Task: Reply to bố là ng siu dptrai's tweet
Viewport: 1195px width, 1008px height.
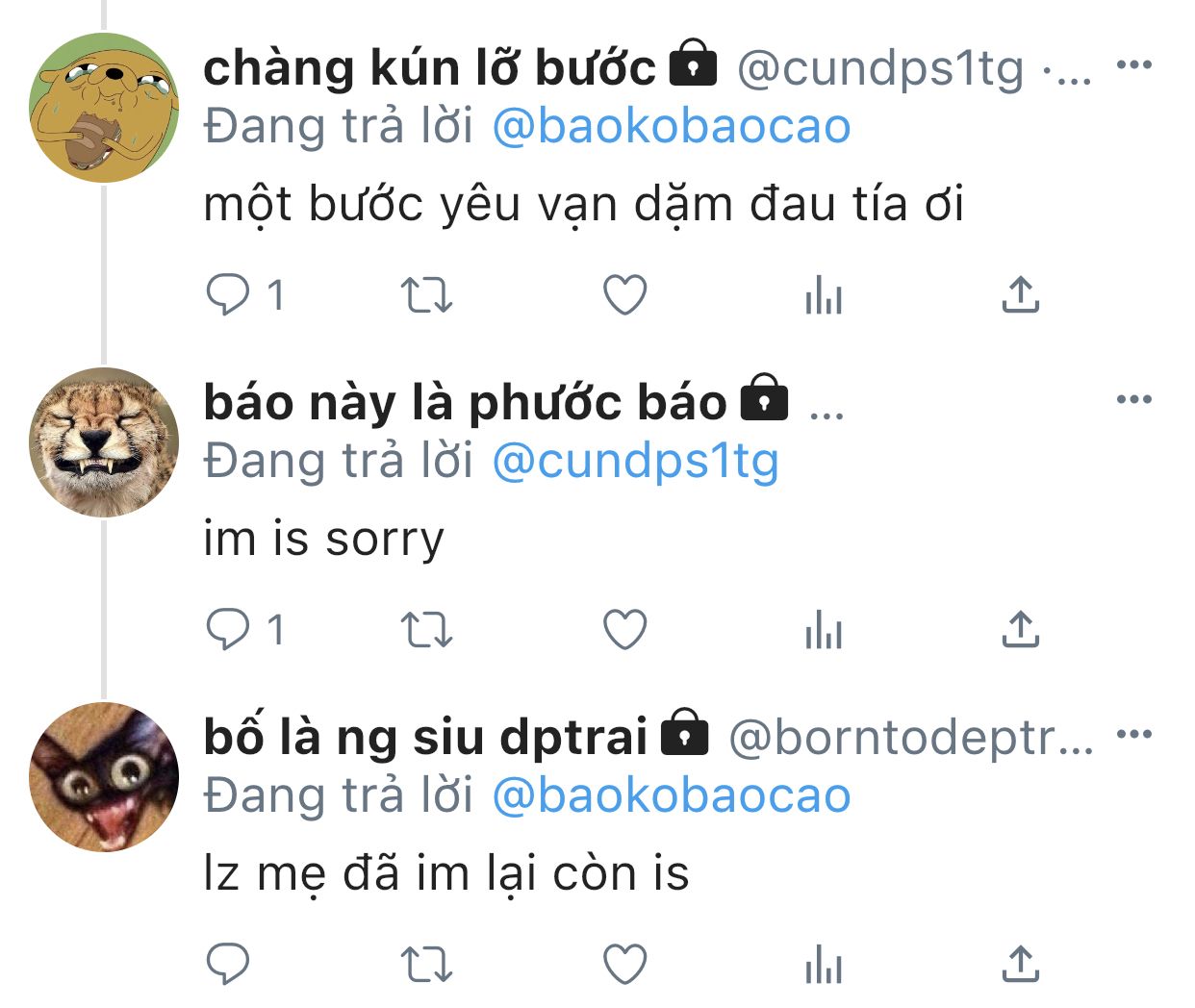Action: (228, 964)
